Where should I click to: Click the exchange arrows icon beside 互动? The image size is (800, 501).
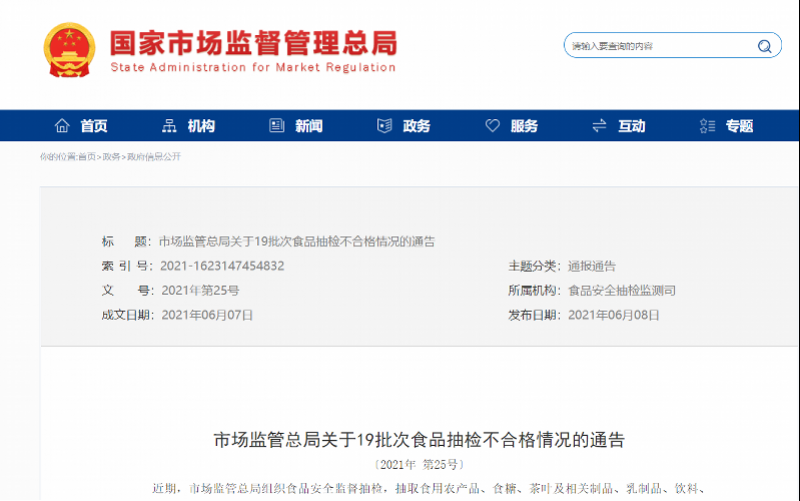tap(600, 126)
